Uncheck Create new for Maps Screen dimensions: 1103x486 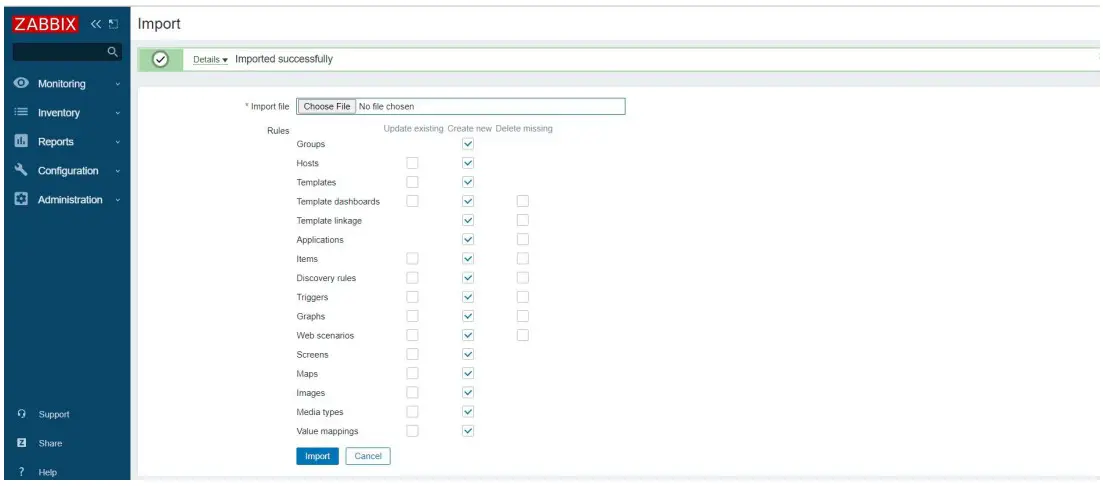point(468,373)
